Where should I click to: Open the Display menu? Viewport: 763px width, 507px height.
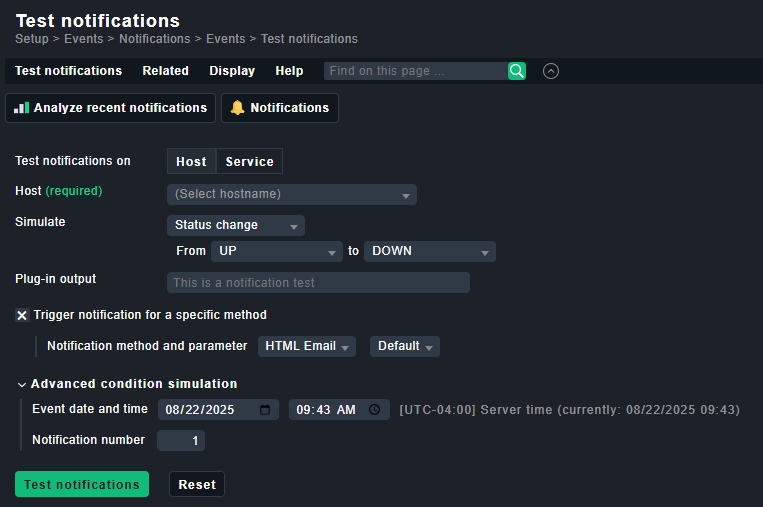(232, 71)
